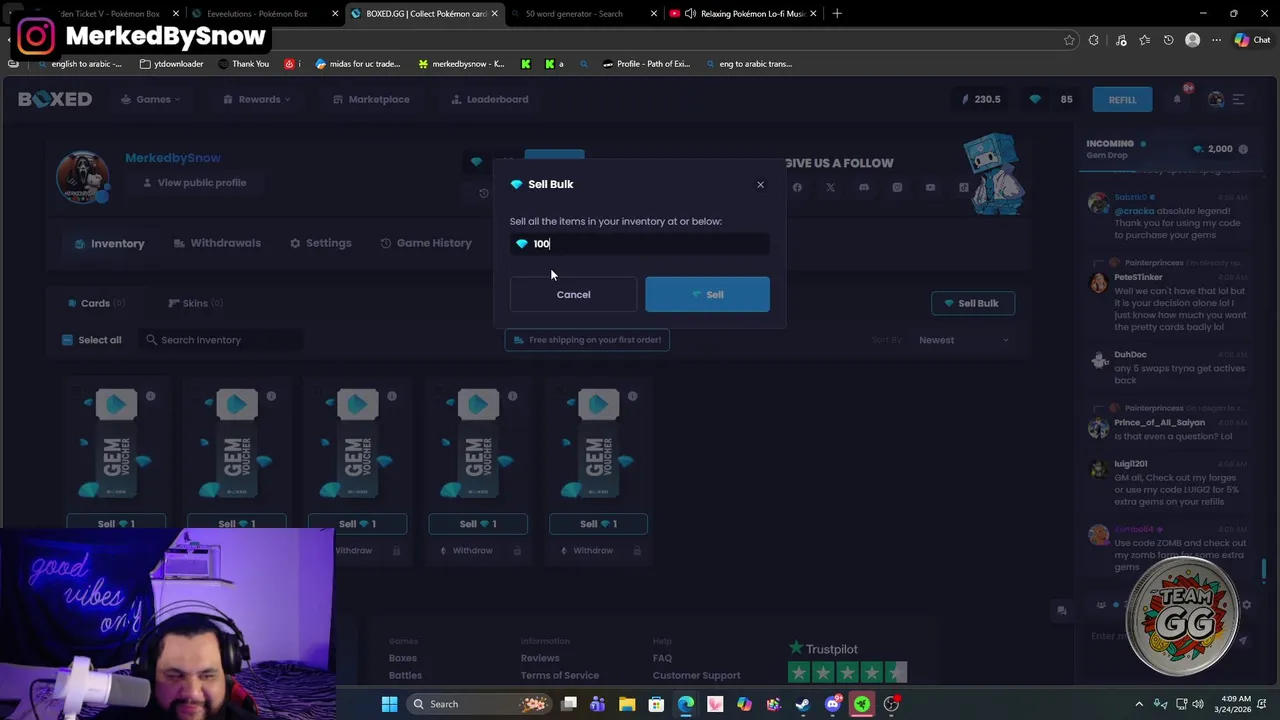Select the Skins sub-tab
This screenshot has height=720, width=1280.
pyautogui.click(x=195, y=303)
